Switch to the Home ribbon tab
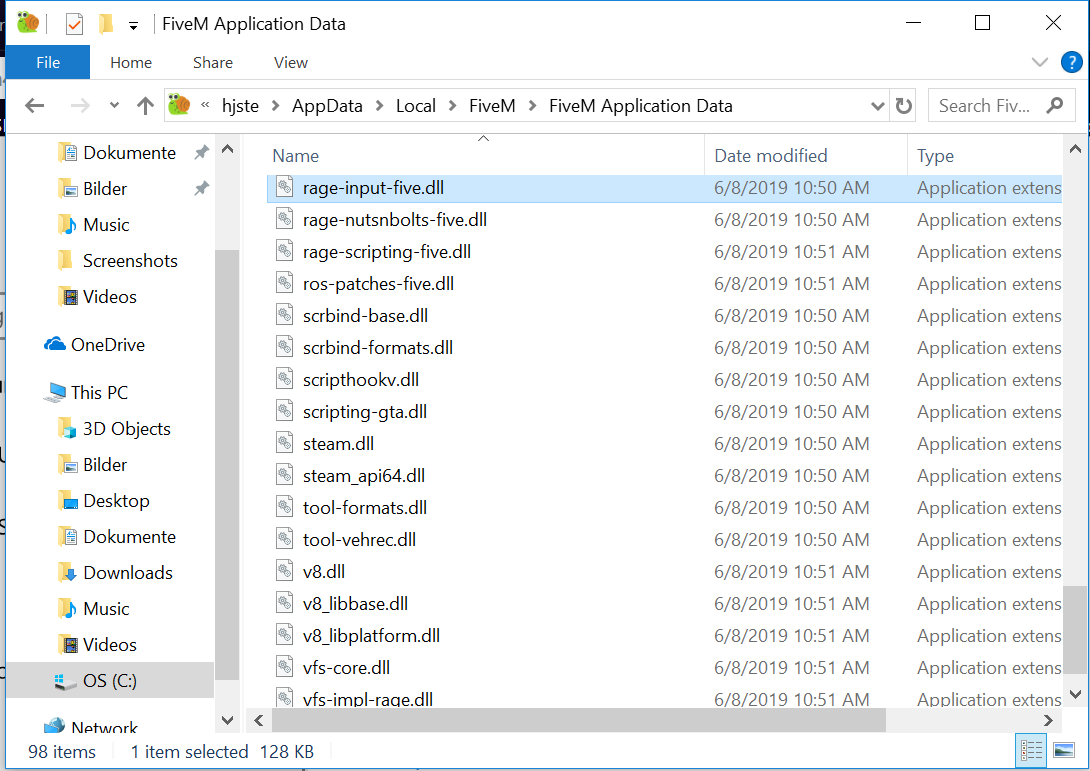This screenshot has height=771, width=1090. [131, 63]
